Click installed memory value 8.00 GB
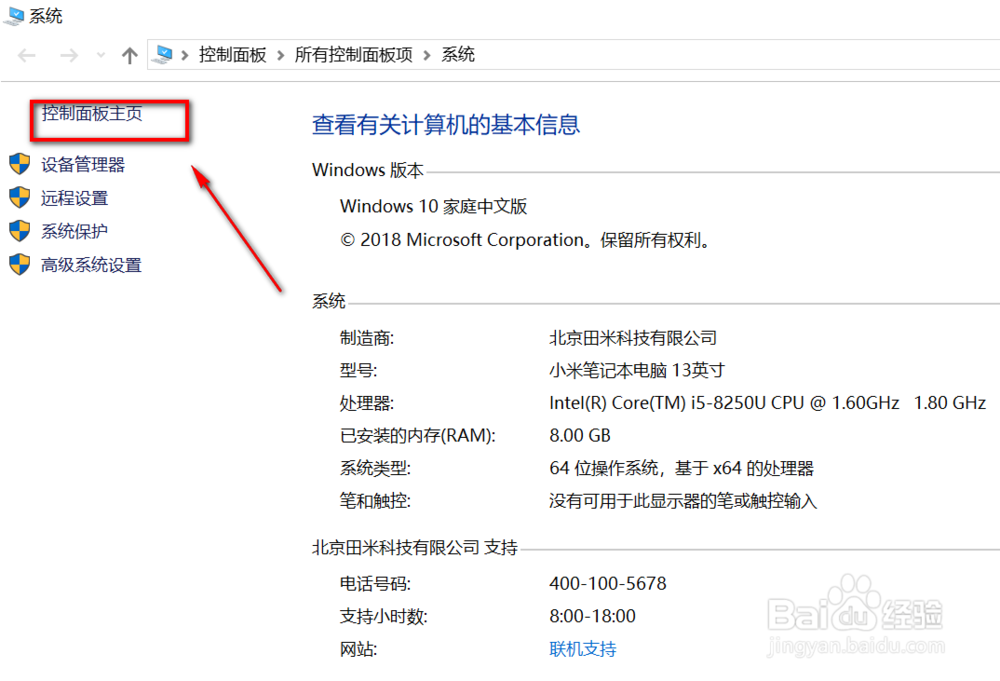 click(580, 436)
